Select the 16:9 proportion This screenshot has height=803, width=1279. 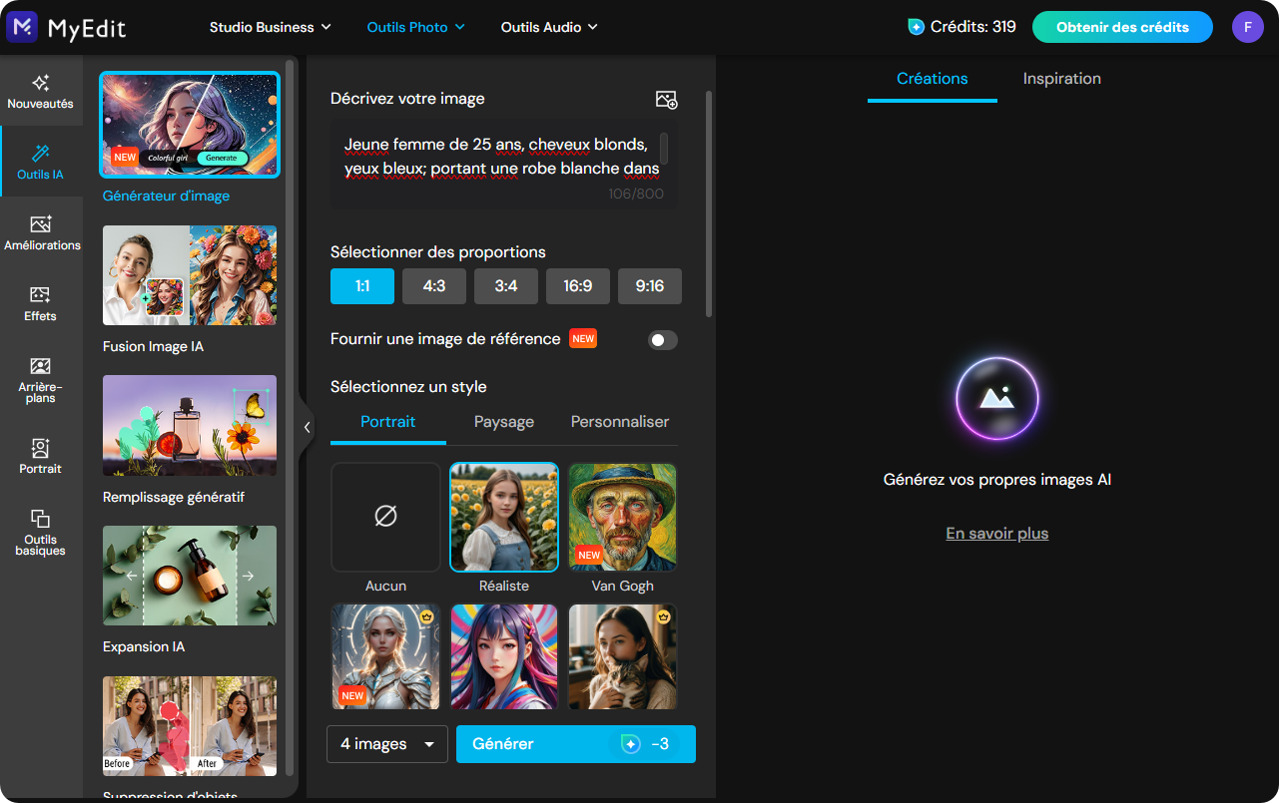click(x=578, y=286)
